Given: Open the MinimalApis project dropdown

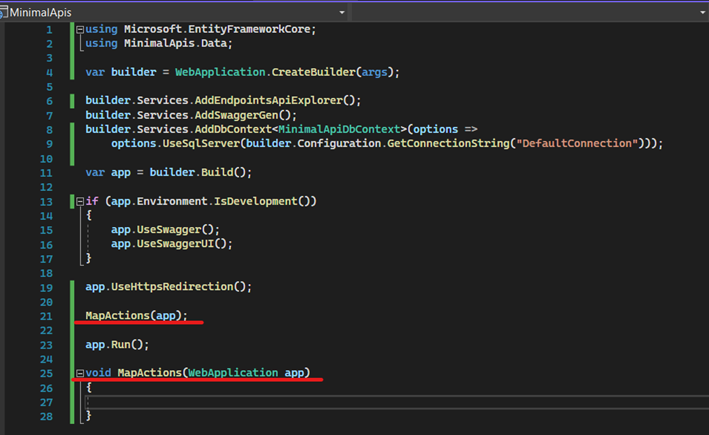Looking at the screenshot, I should 341,11.
